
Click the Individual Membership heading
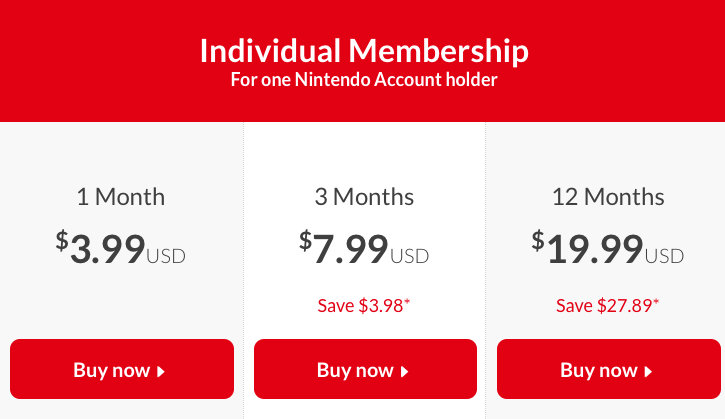point(363,51)
